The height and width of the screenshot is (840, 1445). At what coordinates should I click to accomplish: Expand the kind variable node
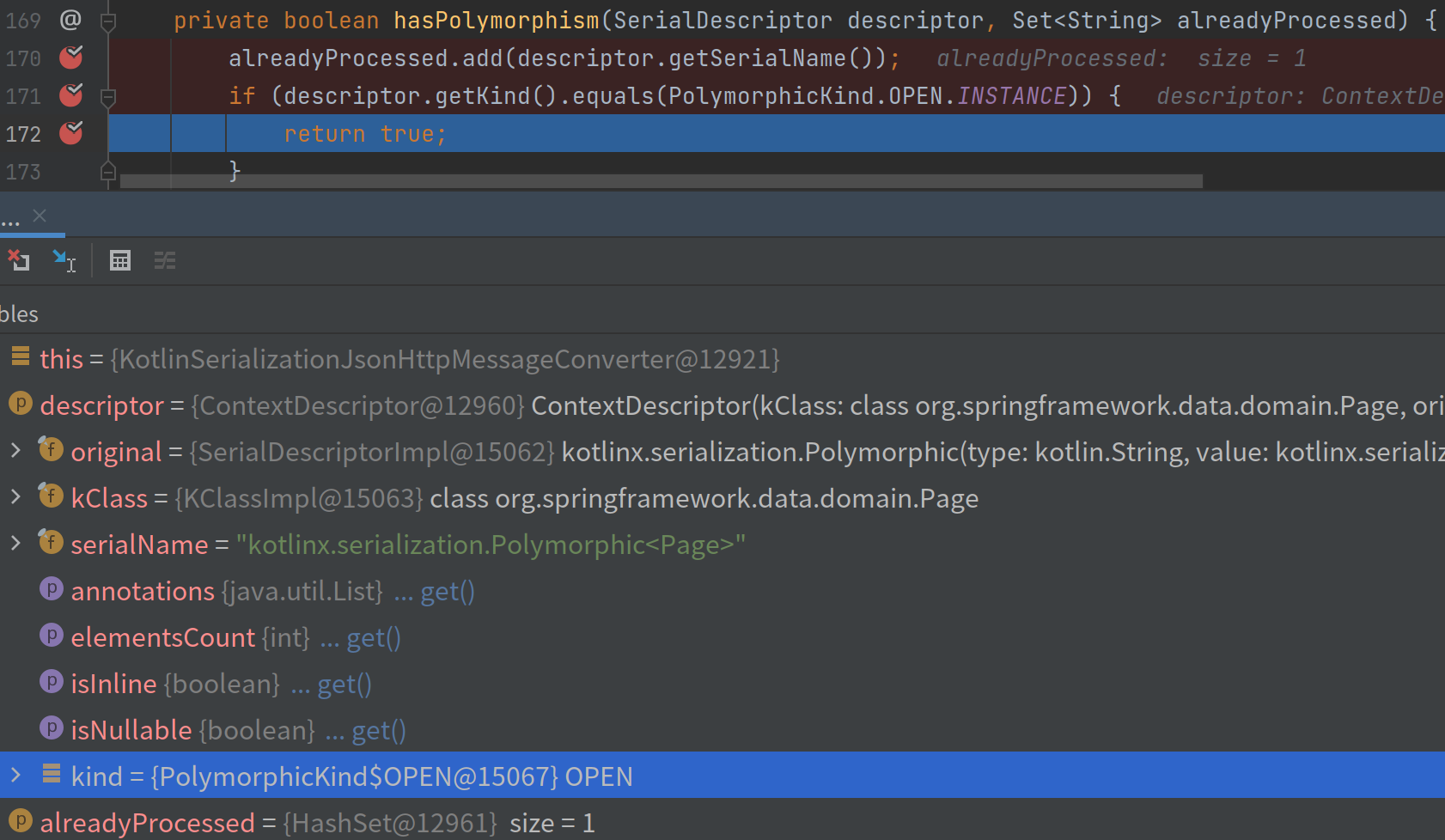tap(15, 775)
